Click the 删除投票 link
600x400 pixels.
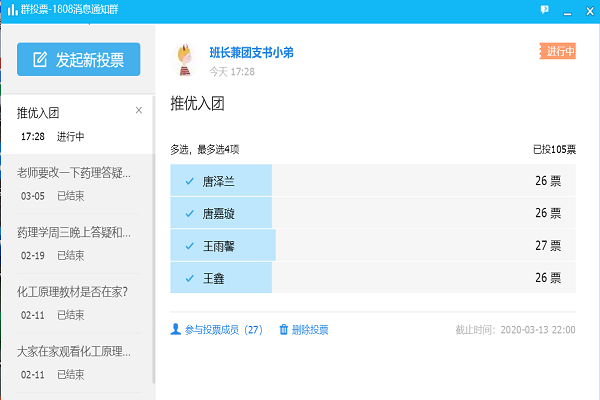(310, 329)
